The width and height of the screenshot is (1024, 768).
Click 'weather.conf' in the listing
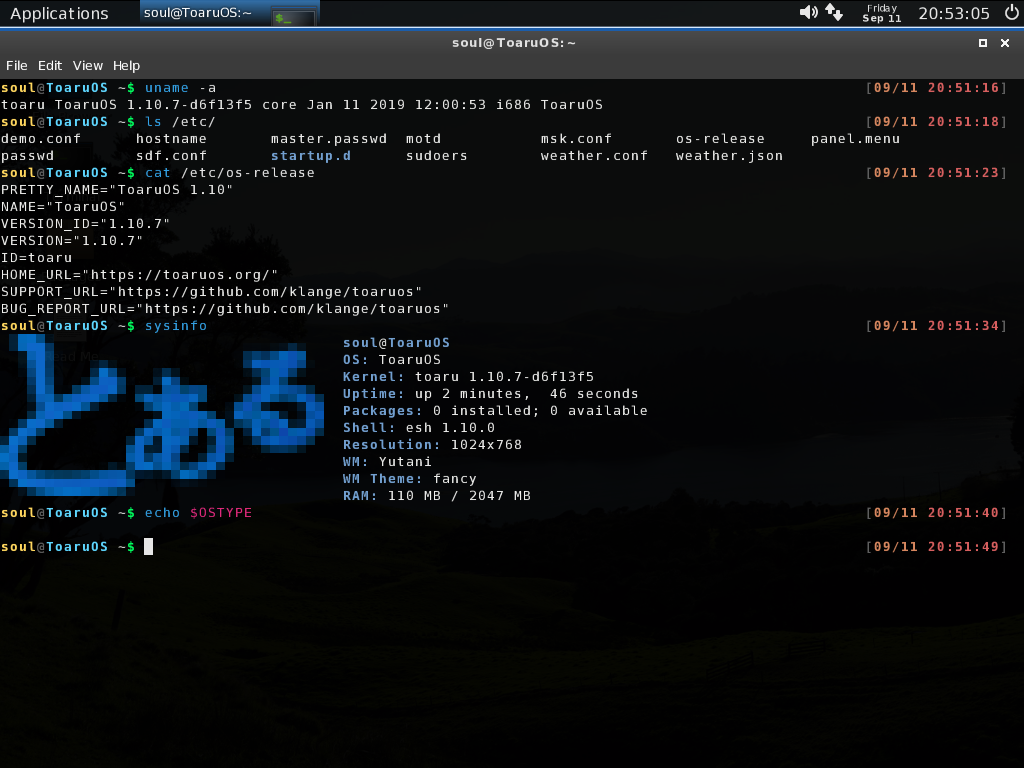click(594, 156)
